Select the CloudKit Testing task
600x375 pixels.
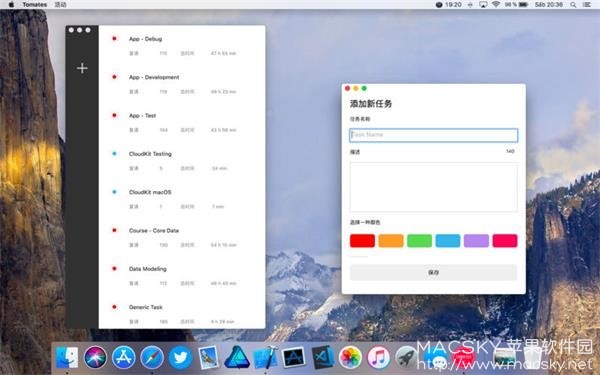tap(182, 161)
